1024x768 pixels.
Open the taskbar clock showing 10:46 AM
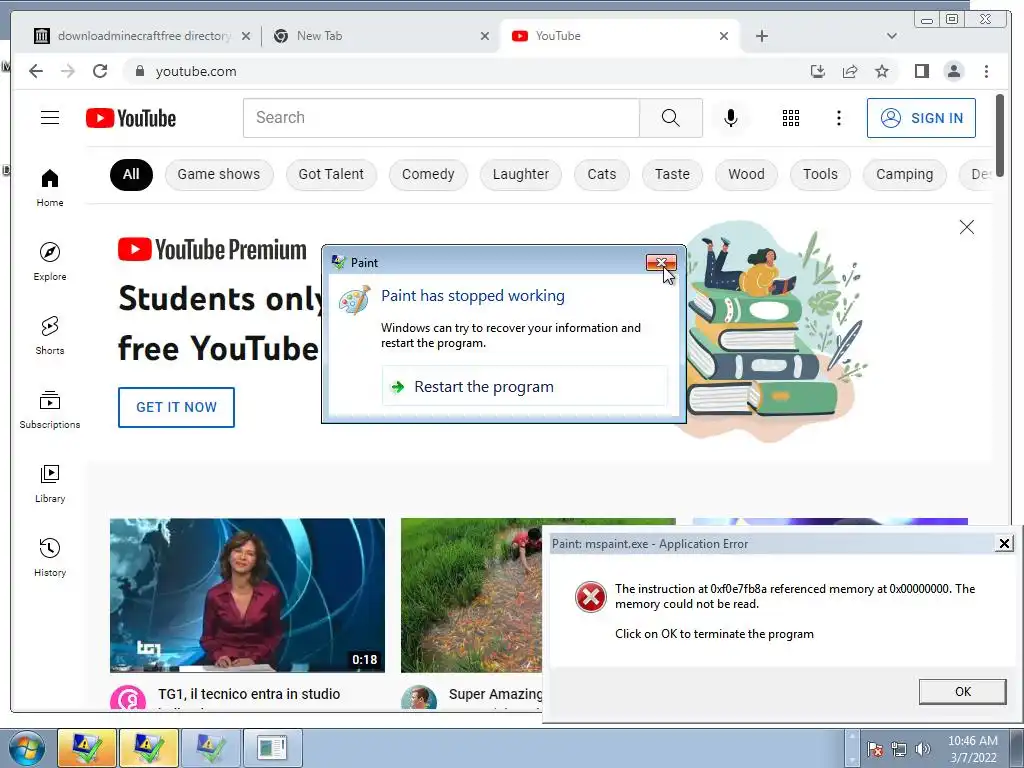point(973,749)
